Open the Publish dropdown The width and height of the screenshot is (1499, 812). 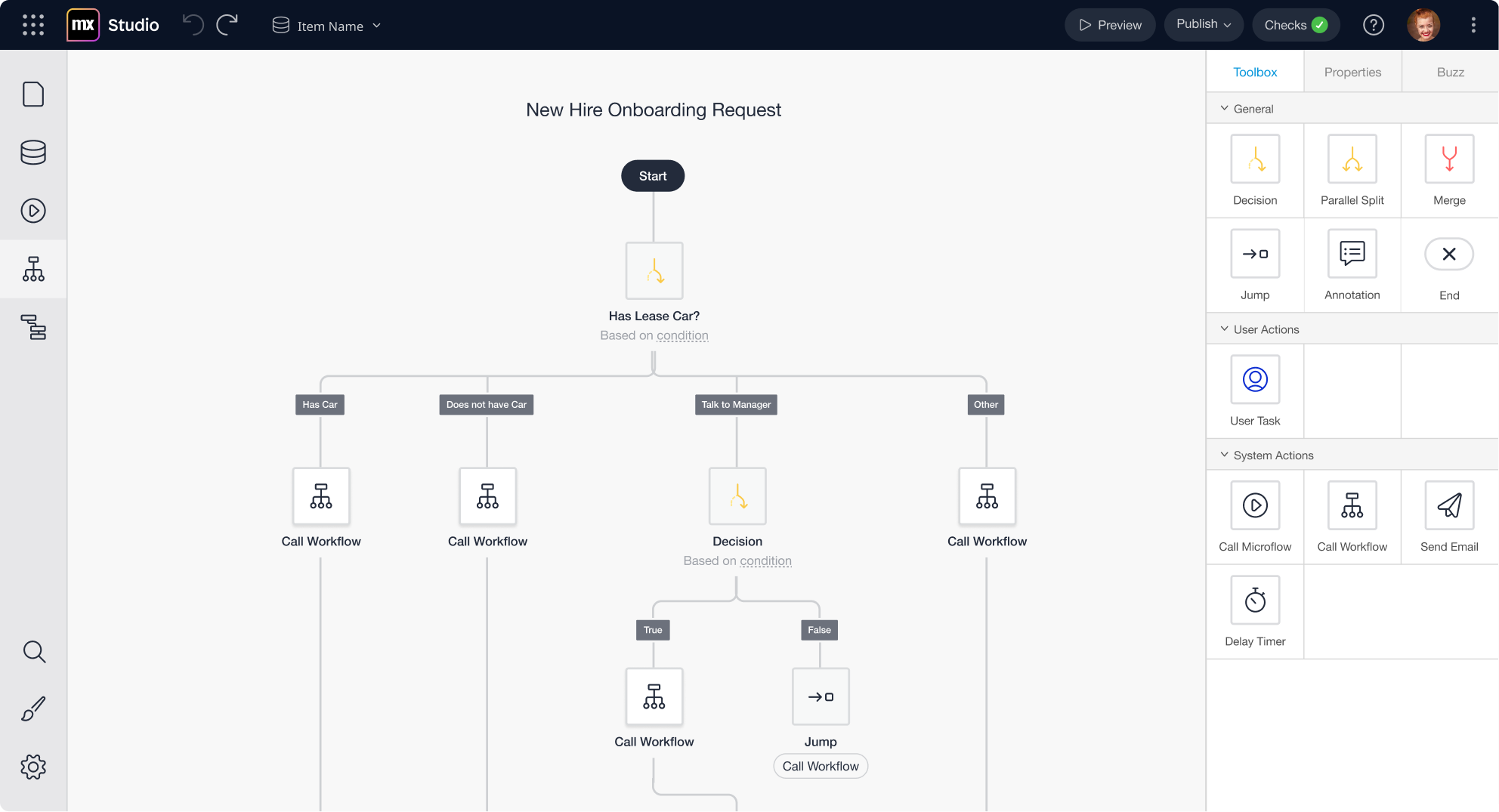(x=1204, y=25)
